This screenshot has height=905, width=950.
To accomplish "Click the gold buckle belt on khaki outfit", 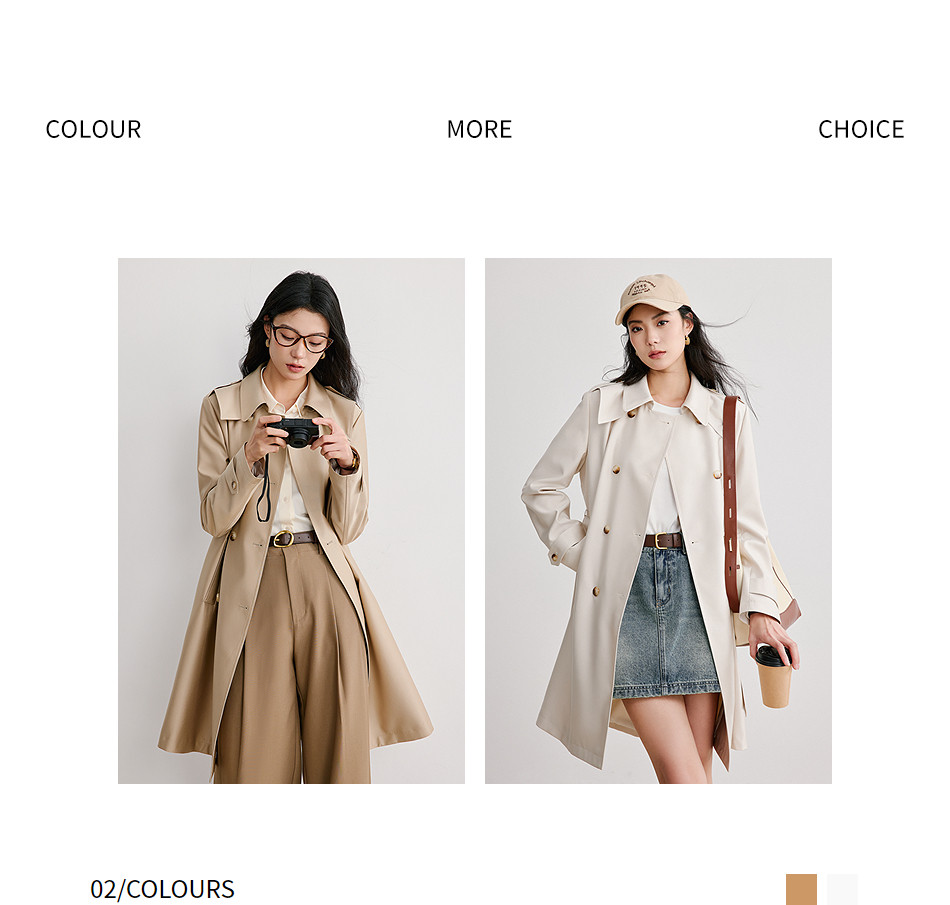I will pos(293,538).
